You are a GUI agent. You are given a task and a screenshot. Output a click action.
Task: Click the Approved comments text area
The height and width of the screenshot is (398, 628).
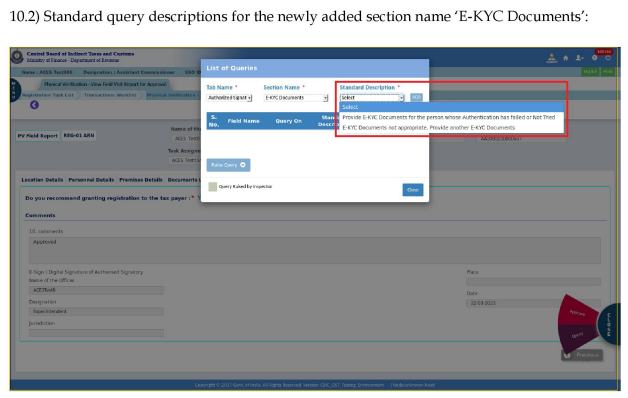(x=314, y=250)
